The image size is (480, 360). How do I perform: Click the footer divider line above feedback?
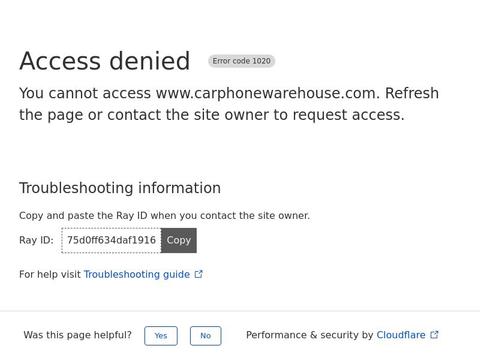tap(240, 311)
